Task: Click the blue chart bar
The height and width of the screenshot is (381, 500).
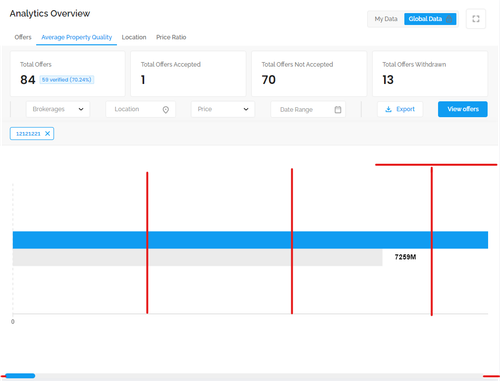Action: 250,240
